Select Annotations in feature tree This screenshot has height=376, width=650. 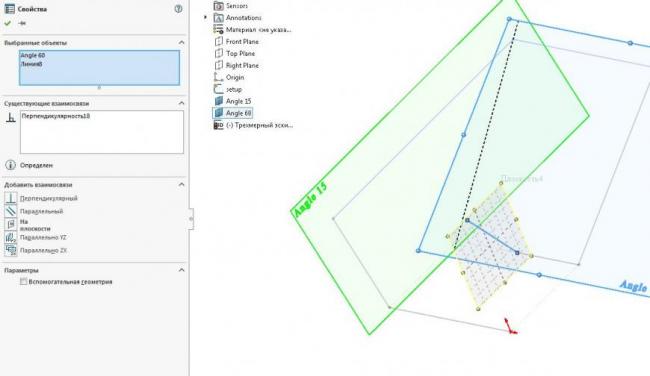click(x=244, y=18)
